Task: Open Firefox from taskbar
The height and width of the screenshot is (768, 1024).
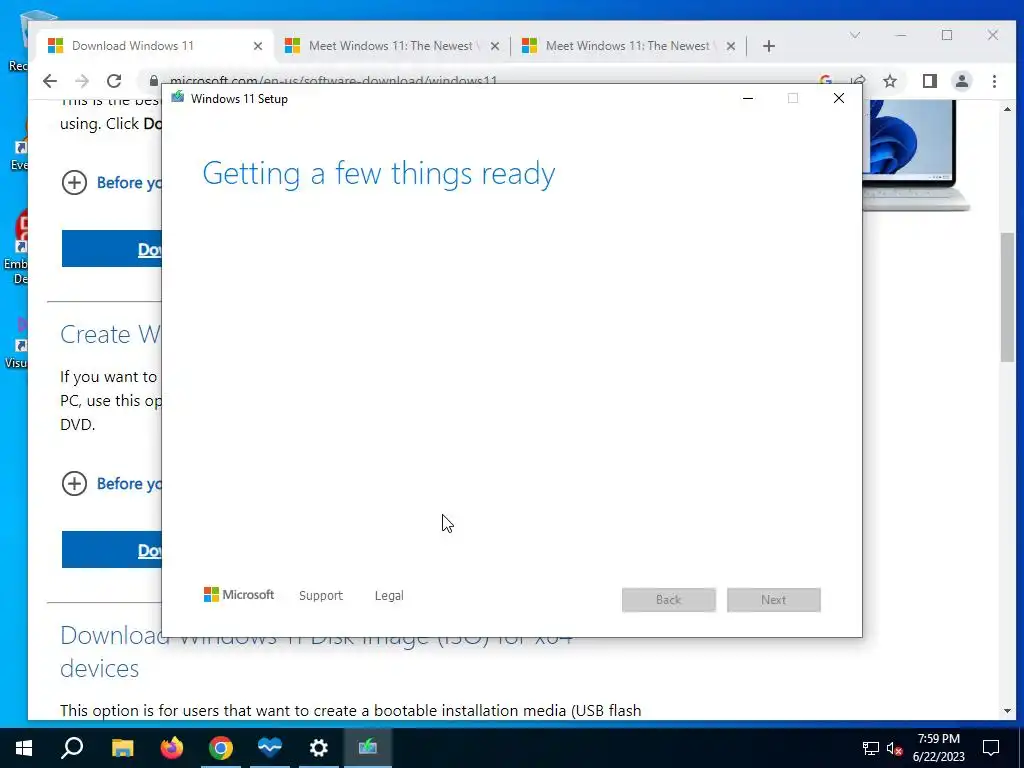Action: coord(172,748)
